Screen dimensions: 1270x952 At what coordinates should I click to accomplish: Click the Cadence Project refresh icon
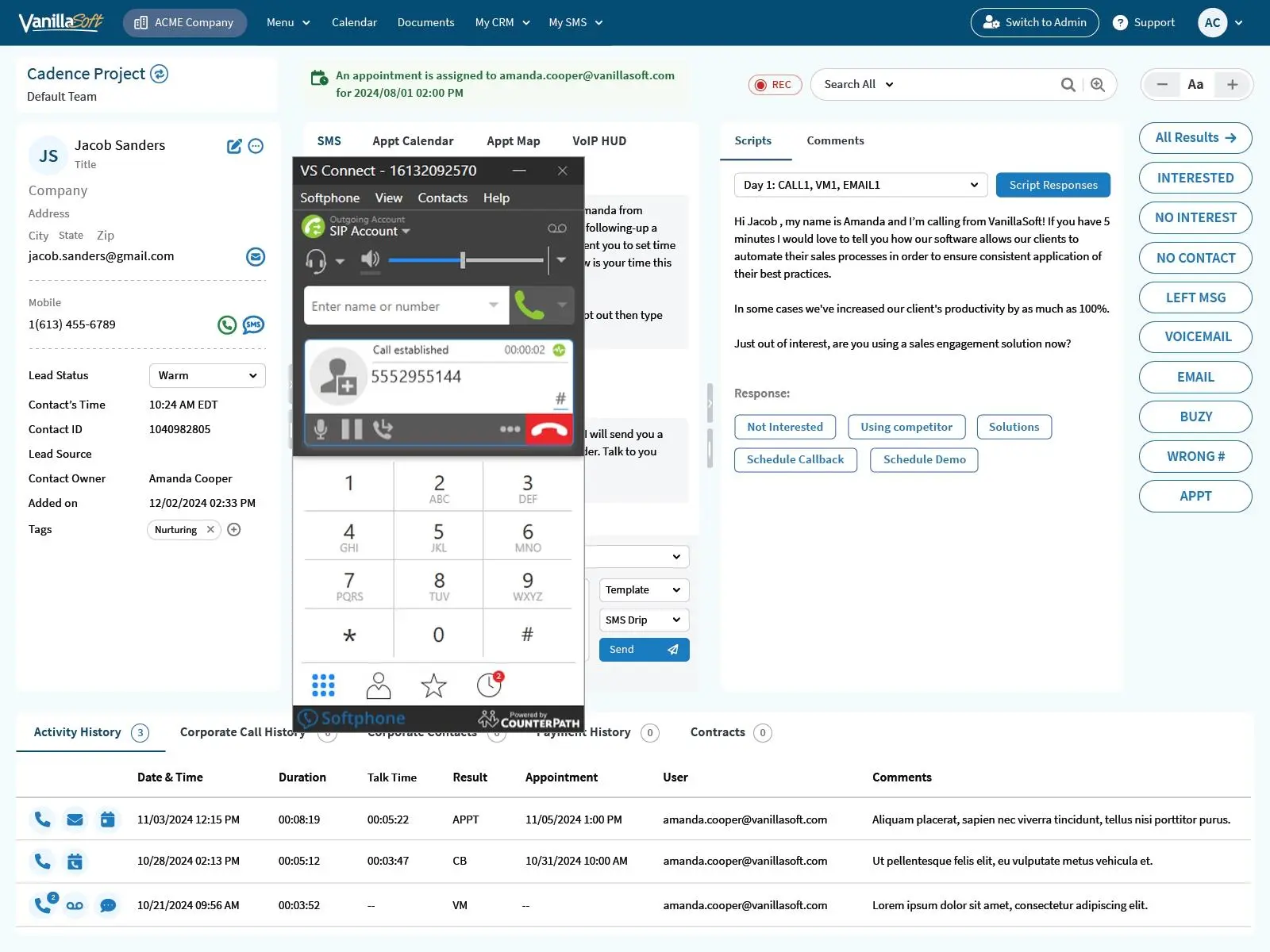pyautogui.click(x=160, y=74)
